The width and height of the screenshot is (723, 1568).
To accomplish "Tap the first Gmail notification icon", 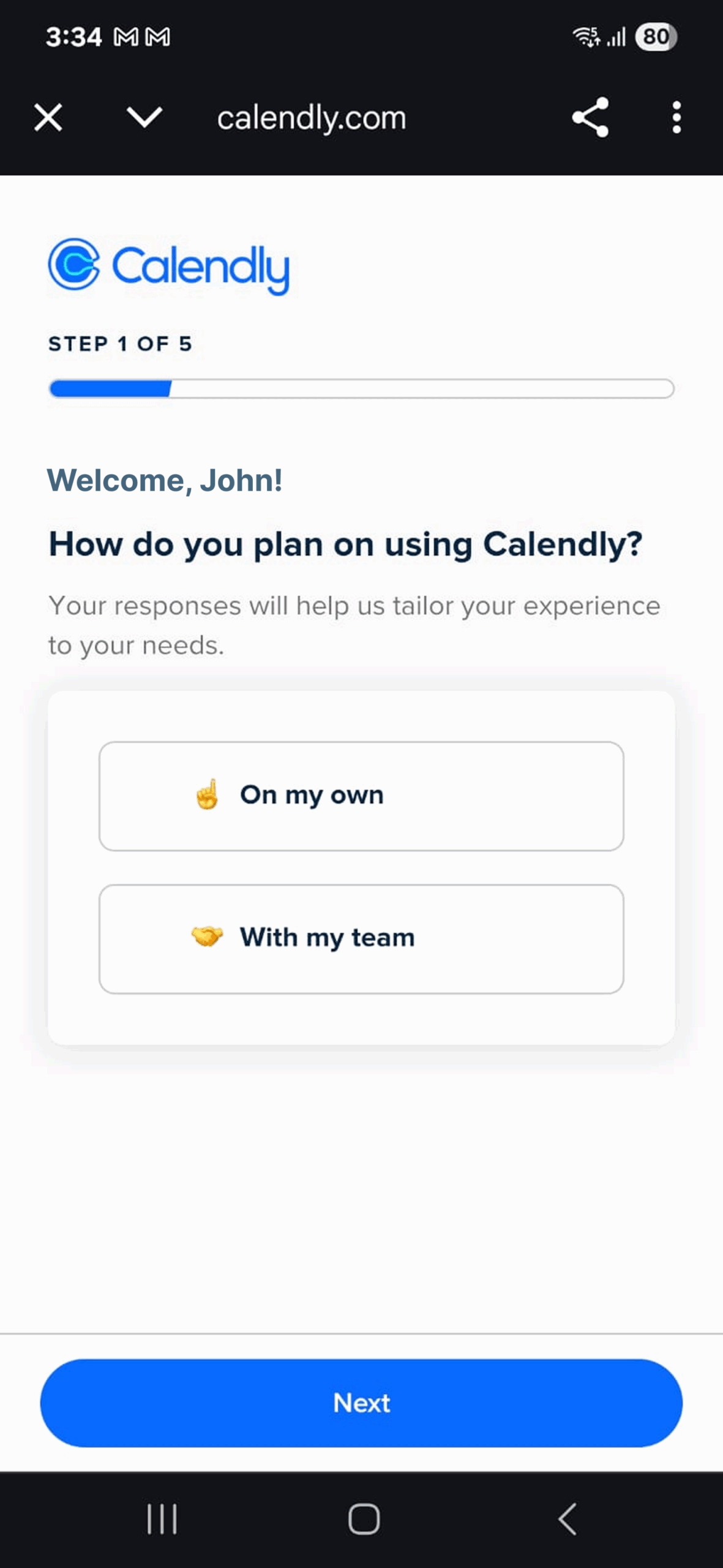I will pos(126,37).
